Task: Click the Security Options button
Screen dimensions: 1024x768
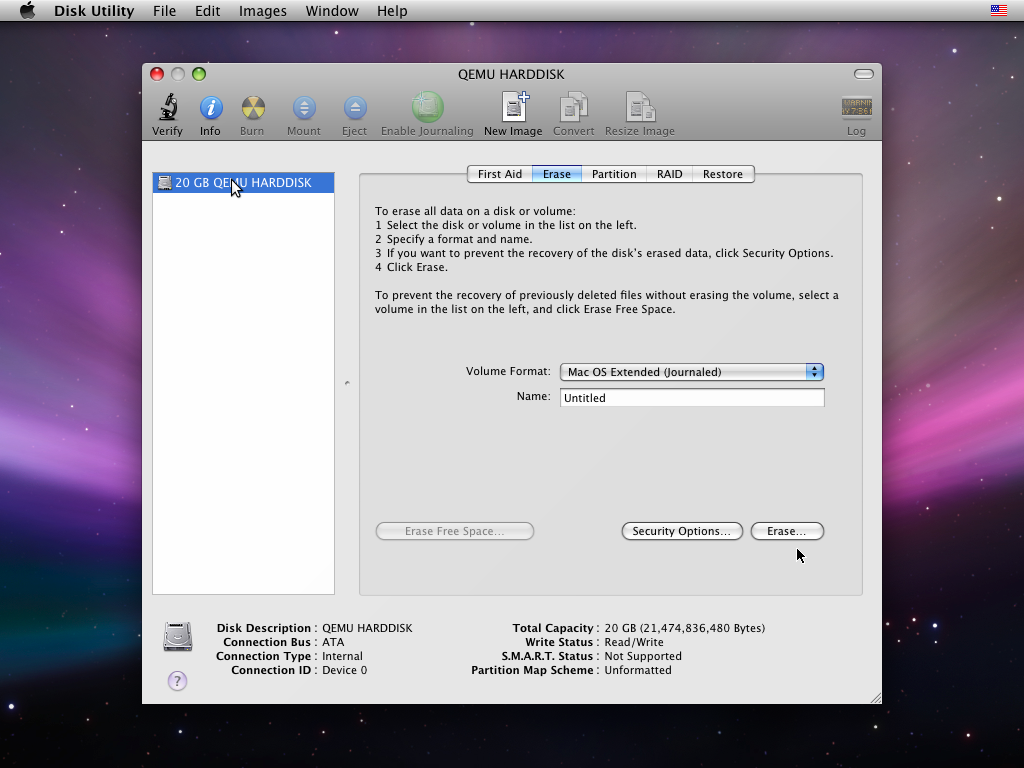Action: tap(682, 531)
